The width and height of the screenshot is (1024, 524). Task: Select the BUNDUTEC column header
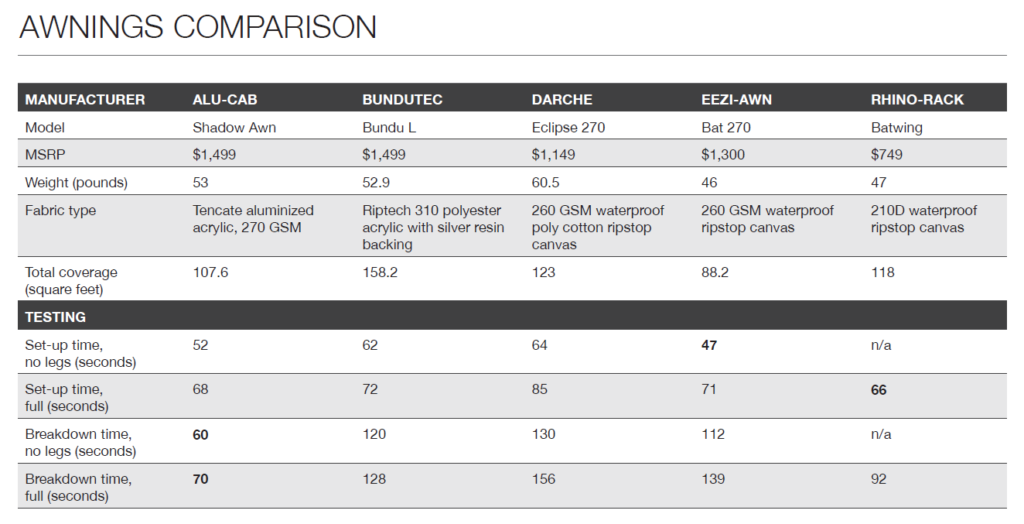point(402,100)
